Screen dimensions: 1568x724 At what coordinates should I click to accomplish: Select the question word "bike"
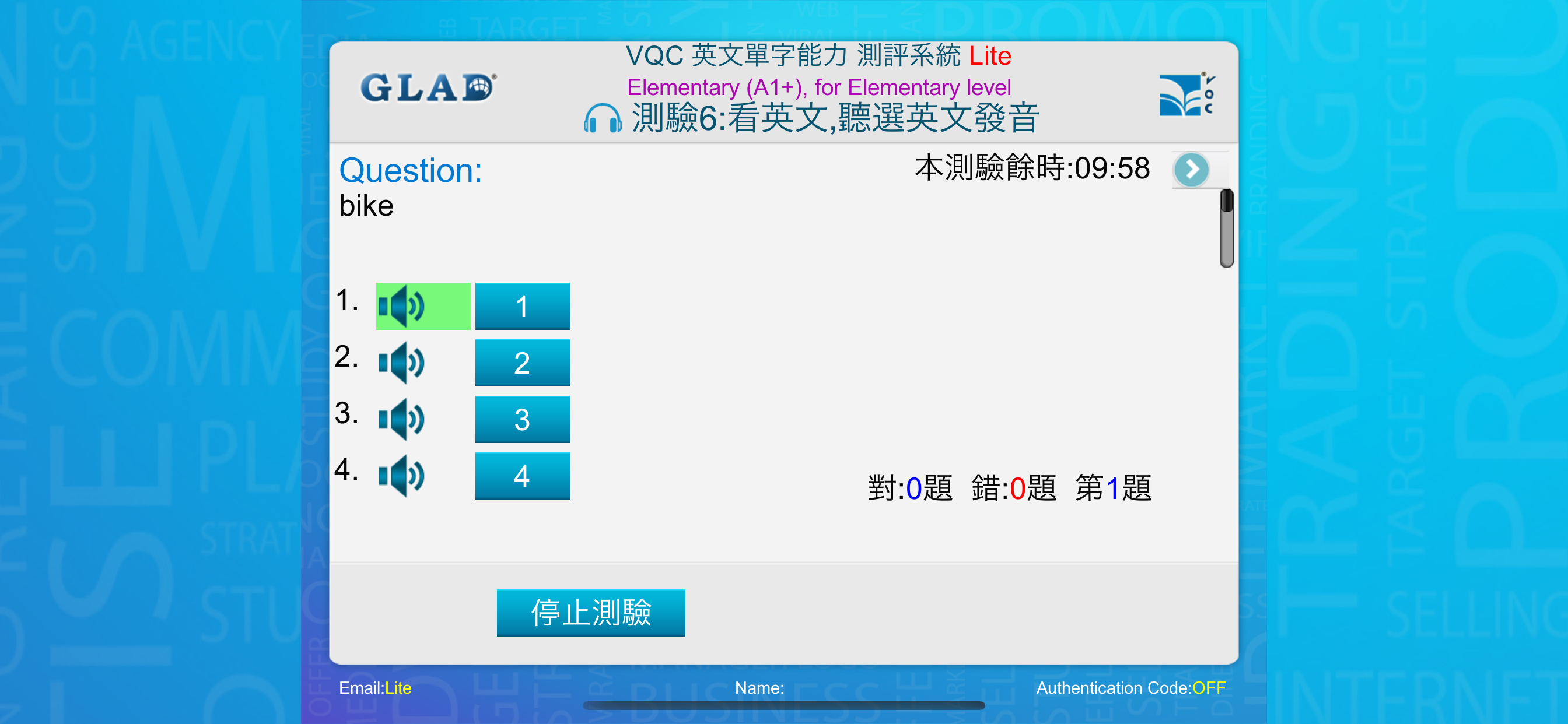click(366, 206)
